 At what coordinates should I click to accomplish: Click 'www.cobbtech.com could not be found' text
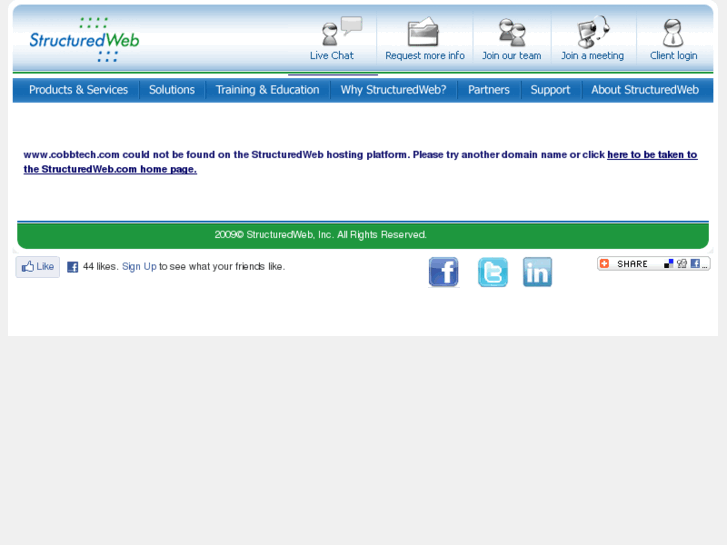tap(128, 154)
